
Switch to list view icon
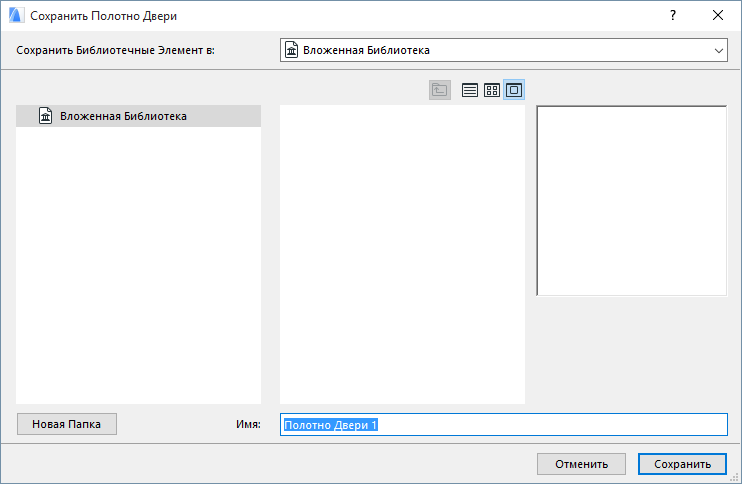pos(469,90)
